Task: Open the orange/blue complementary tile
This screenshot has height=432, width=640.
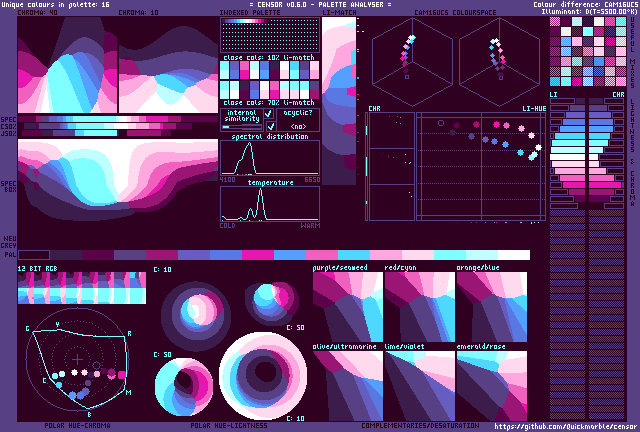Action: click(492, 307)
